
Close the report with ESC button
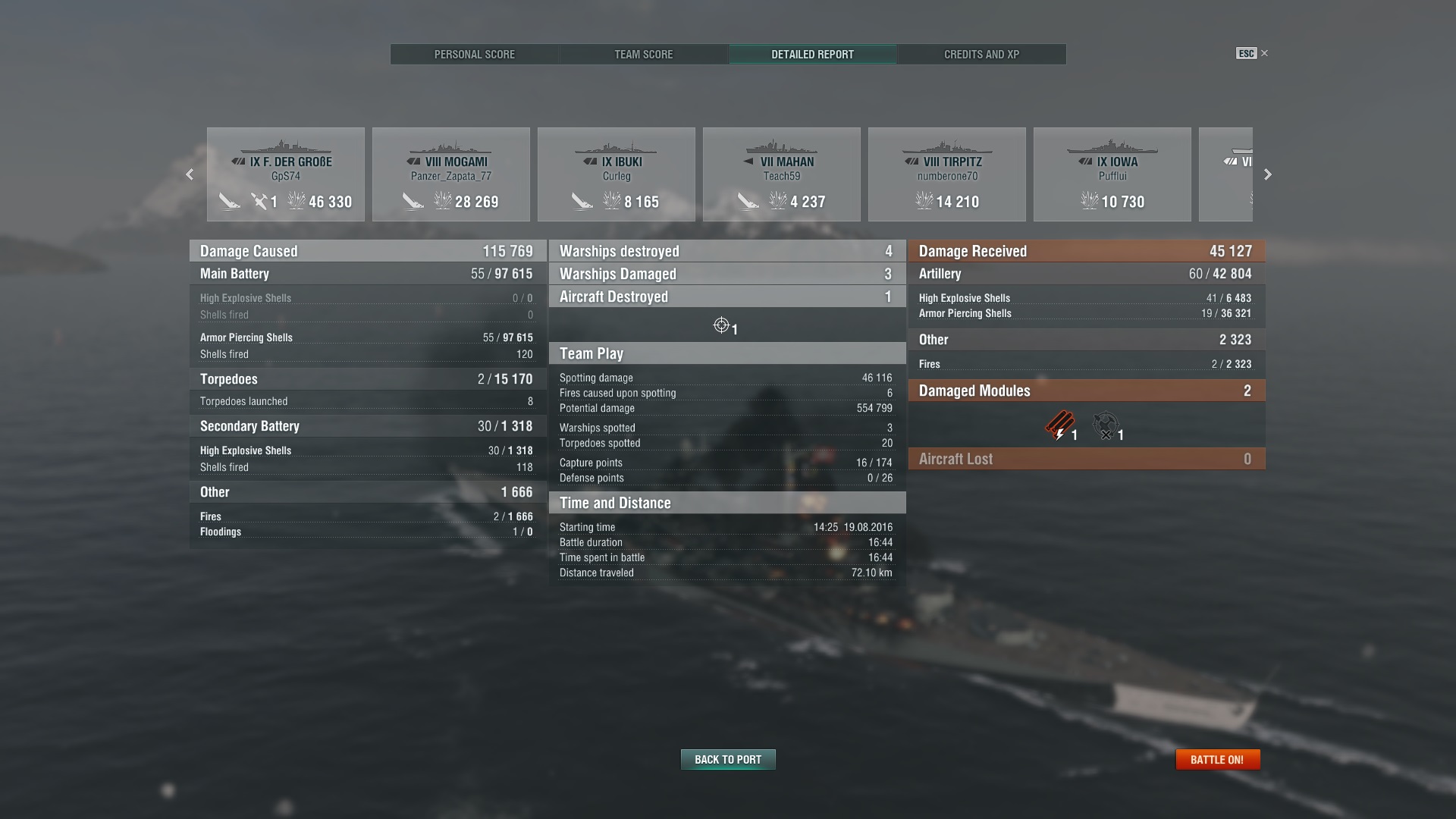pos(1252,53)
